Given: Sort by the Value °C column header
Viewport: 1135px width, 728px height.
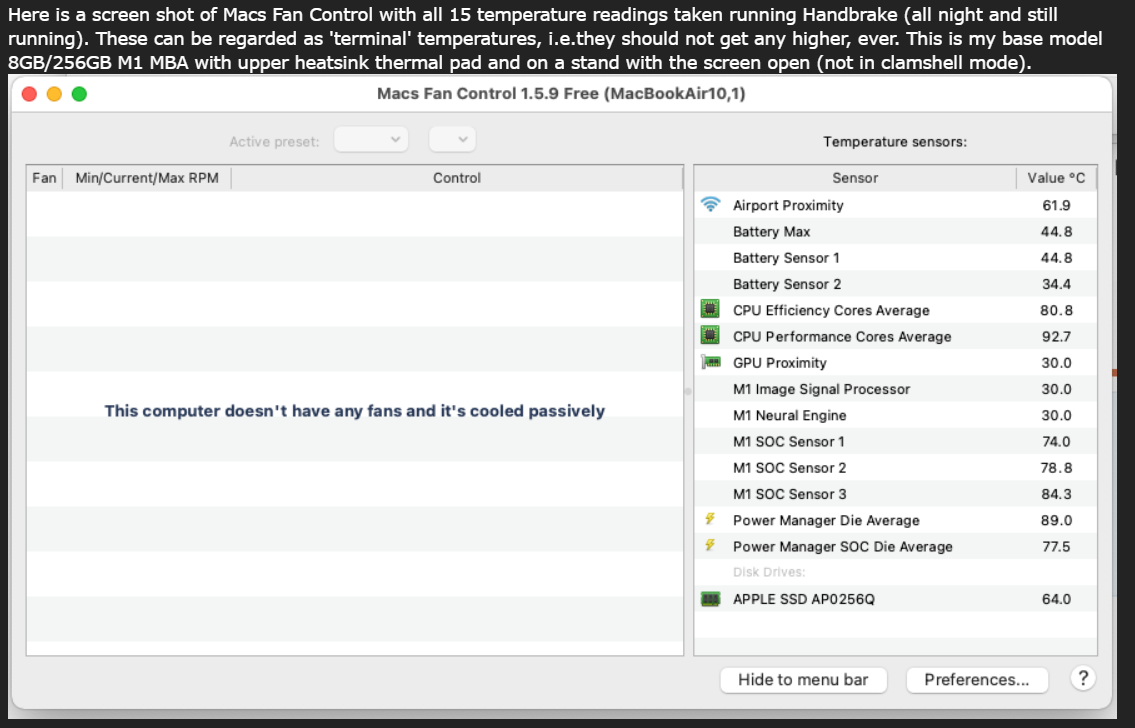Looking at the screenshot, I should [x=1056, y=178].
